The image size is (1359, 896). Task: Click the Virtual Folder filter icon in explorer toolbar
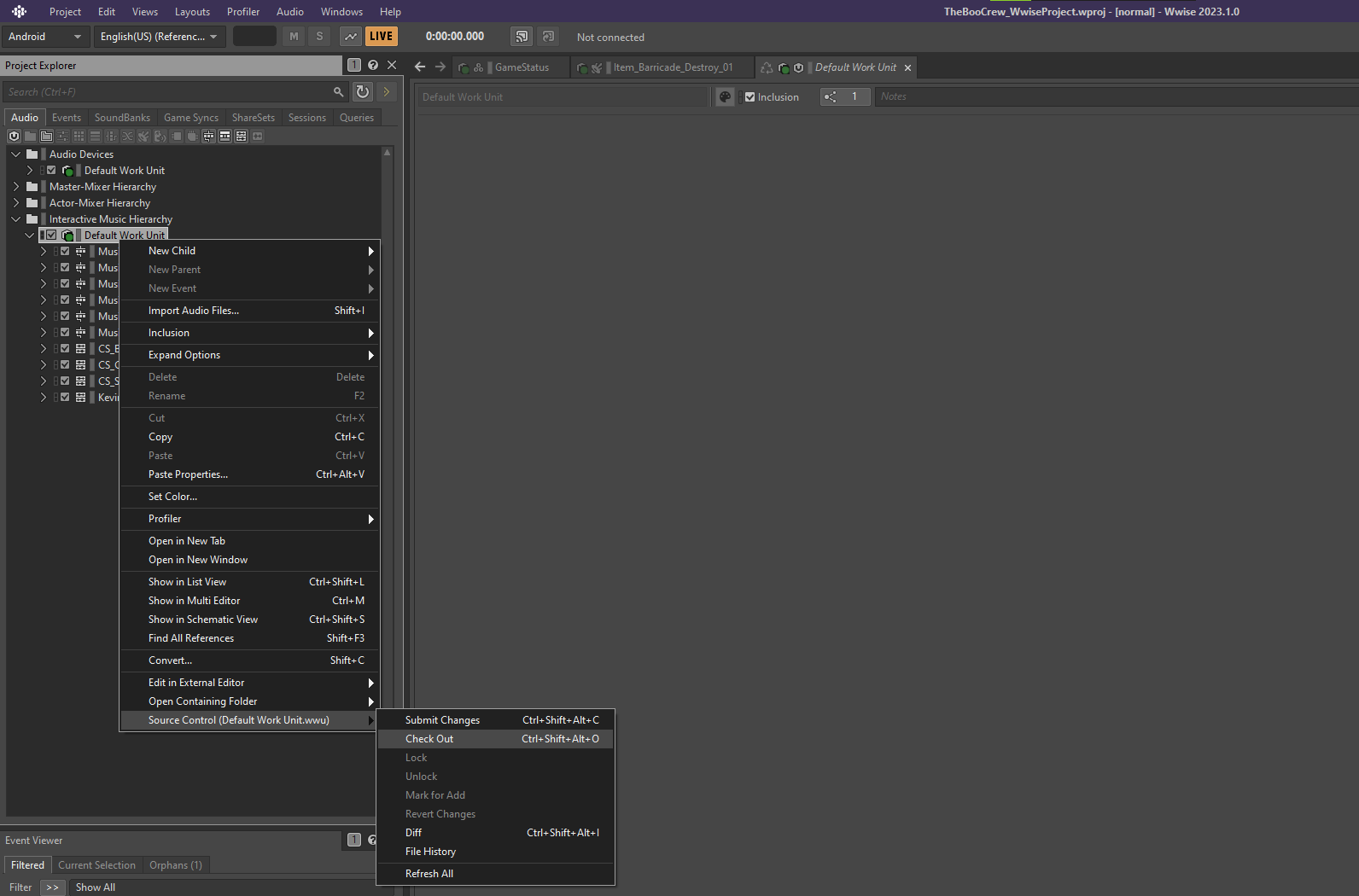click(46, 136)
